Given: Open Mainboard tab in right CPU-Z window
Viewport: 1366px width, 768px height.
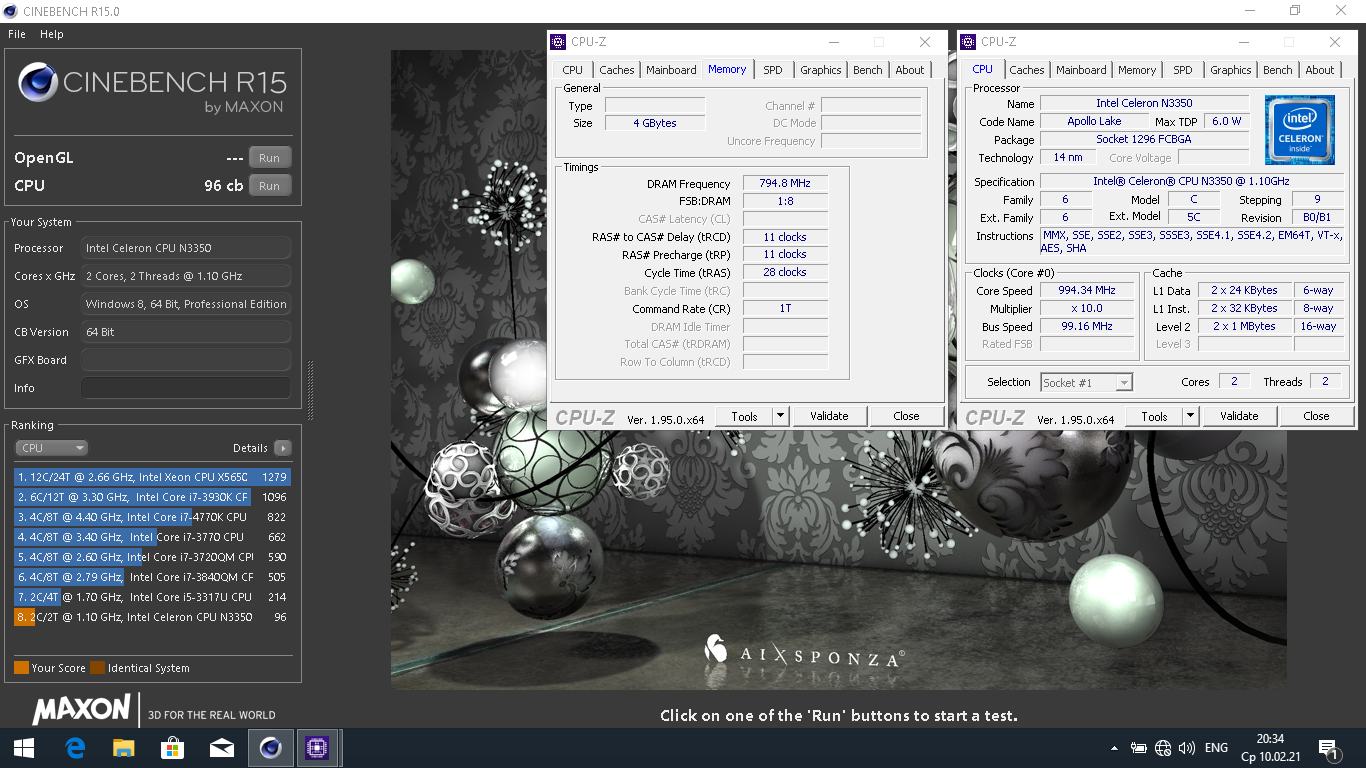Looking at the screenshot, I should (1081, 70).
